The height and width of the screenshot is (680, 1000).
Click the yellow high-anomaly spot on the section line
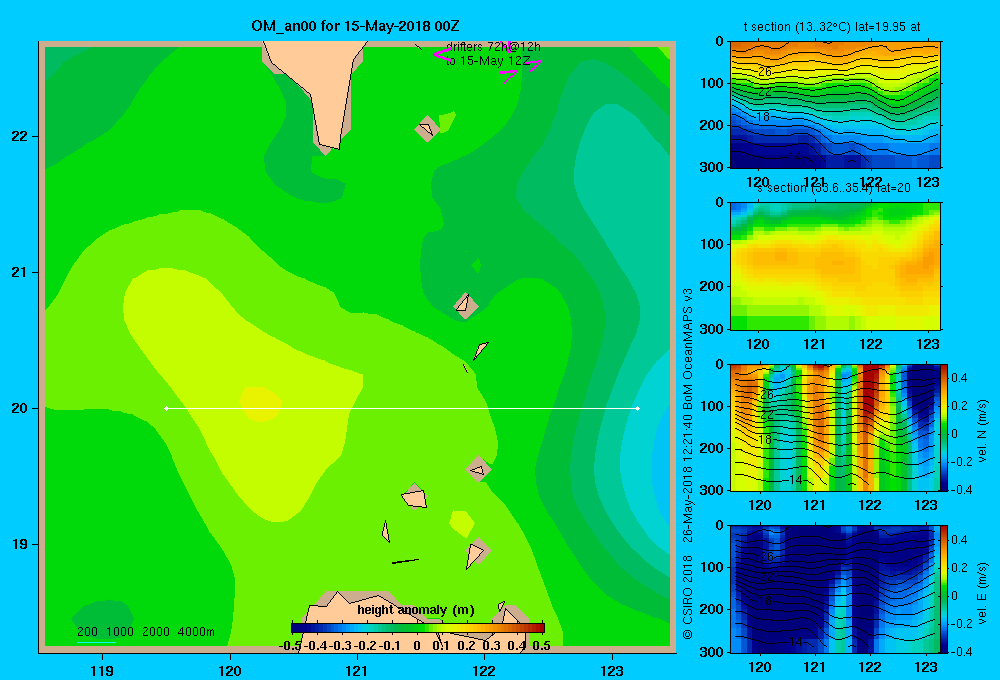click(261, 404)
